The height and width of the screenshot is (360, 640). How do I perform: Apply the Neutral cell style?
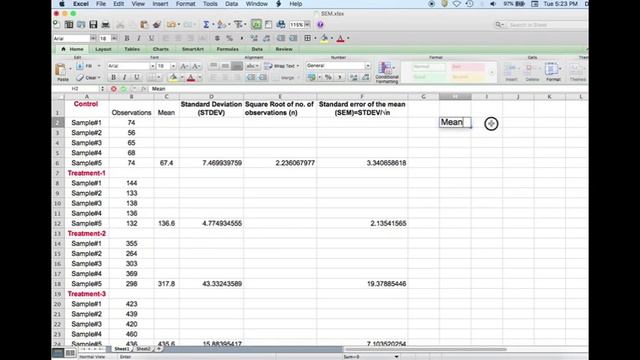coord(468,77)
